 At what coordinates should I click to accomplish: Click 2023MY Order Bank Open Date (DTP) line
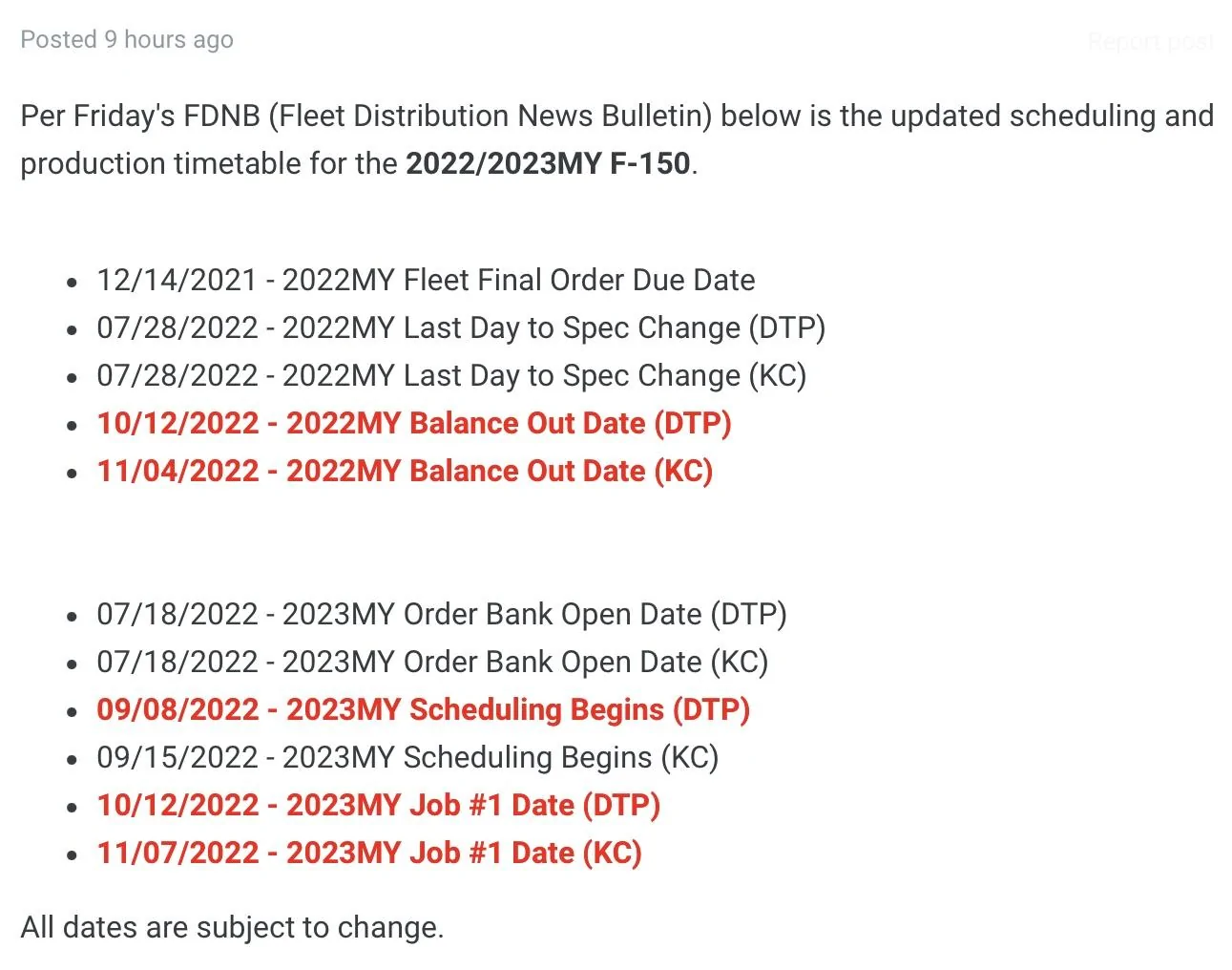pos(442,614)
